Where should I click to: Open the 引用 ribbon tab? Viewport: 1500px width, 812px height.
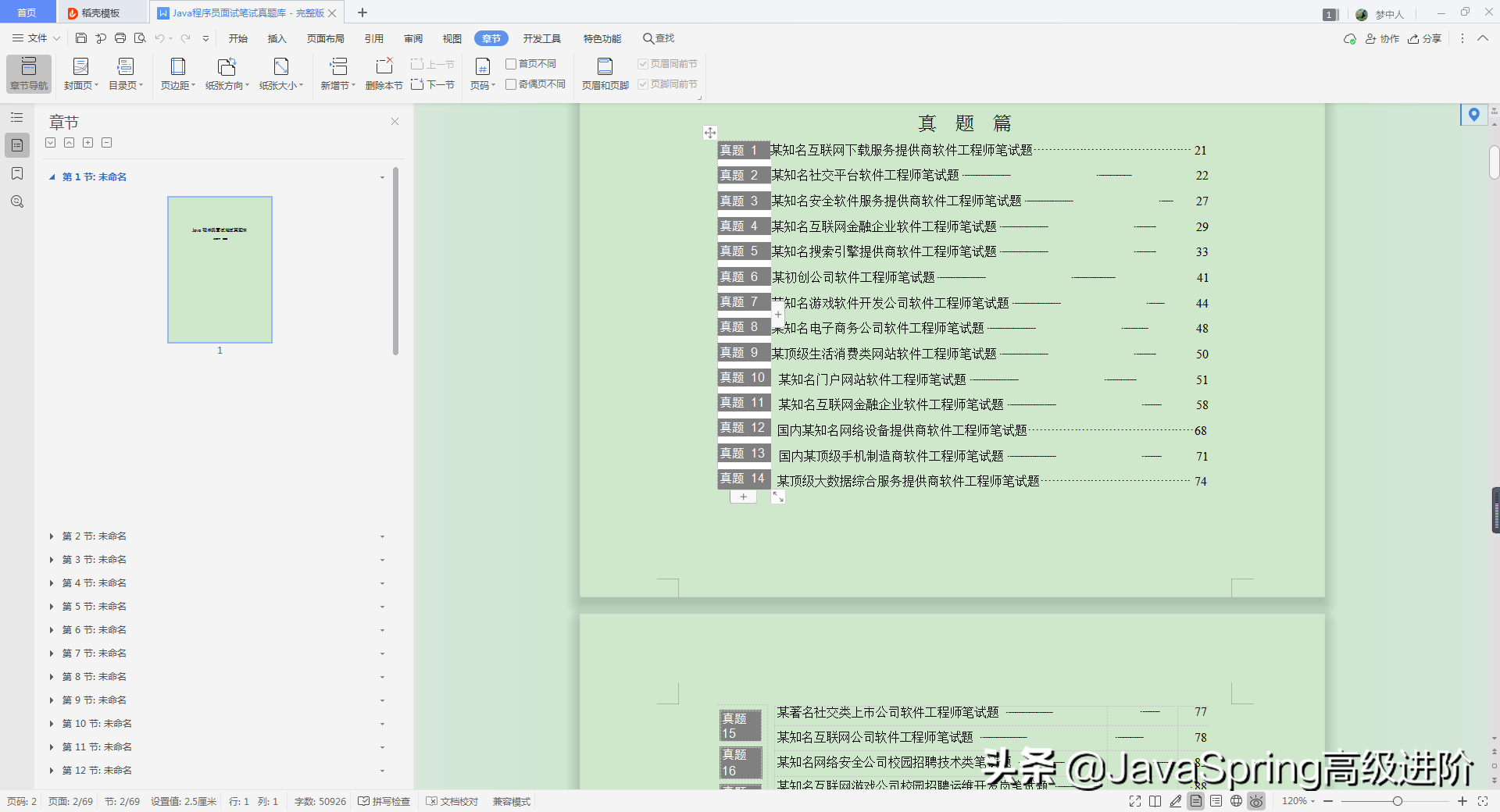374,38
